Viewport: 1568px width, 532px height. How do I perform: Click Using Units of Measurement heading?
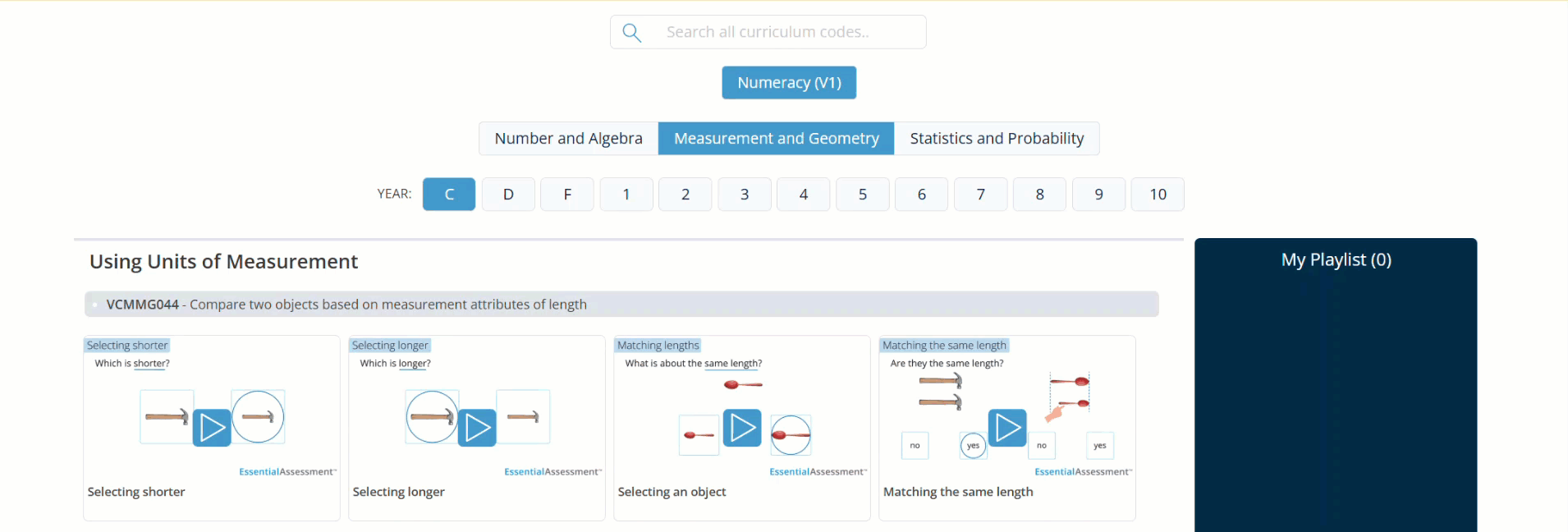223,262
